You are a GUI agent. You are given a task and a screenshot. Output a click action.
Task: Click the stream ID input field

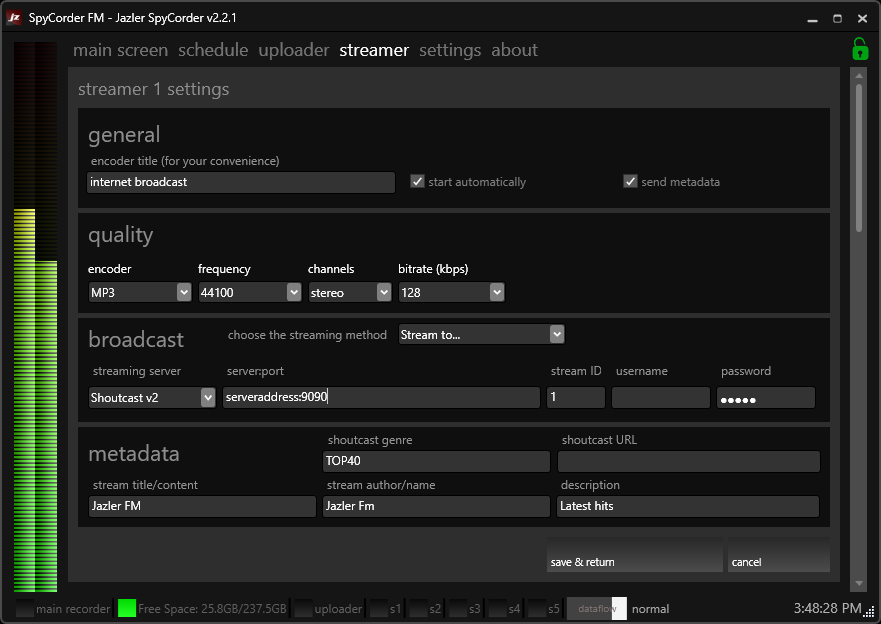point(576,397)
